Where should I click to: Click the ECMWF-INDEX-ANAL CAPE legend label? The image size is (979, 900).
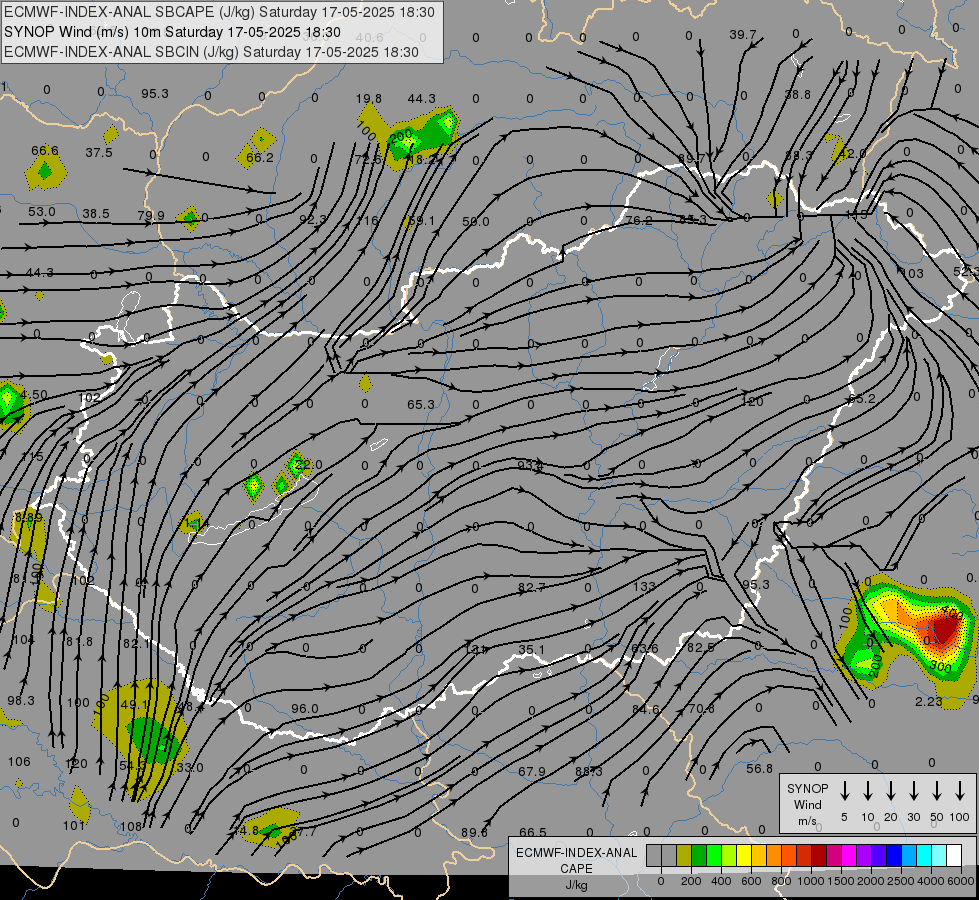576,868
